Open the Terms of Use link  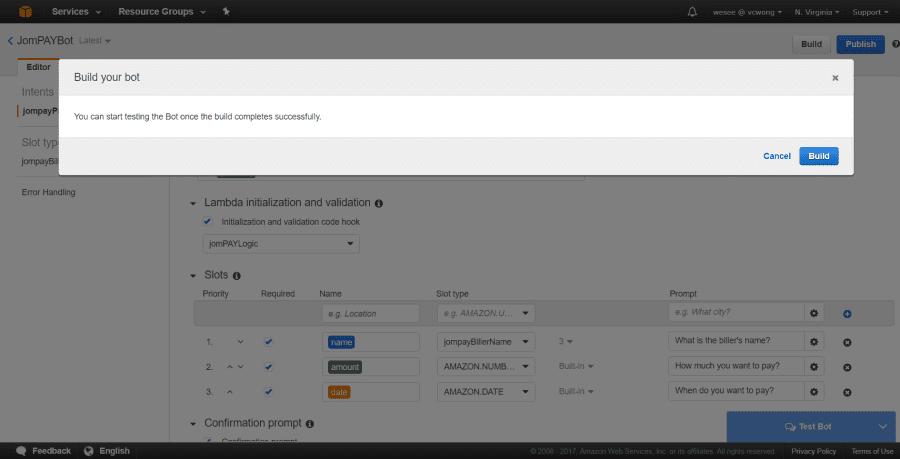point(872,452)
